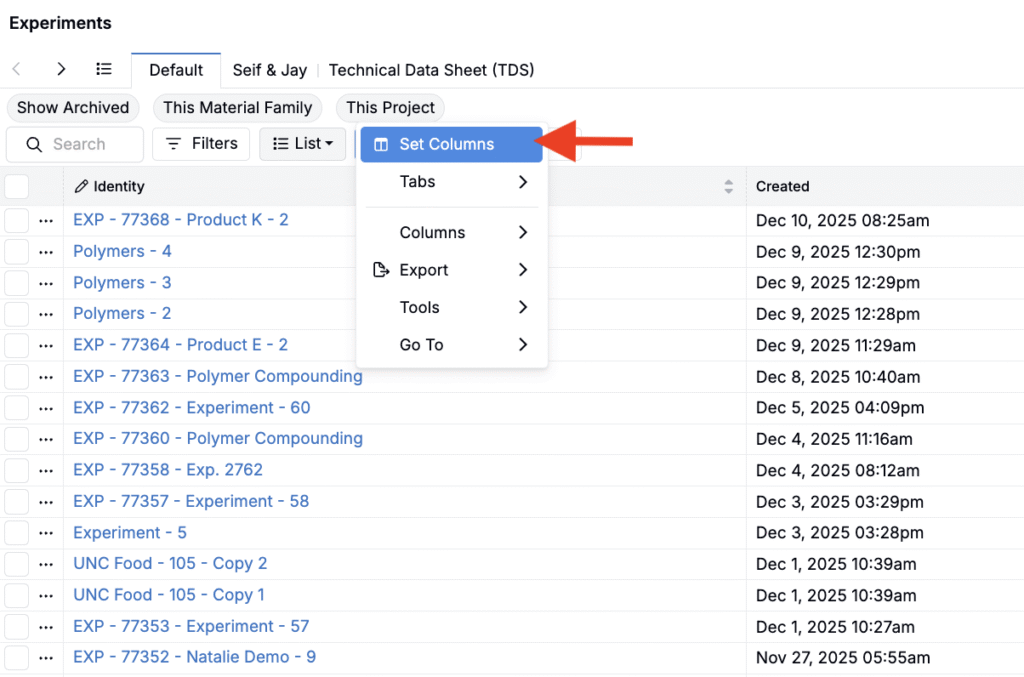Viewport: 1024px width, 677px height.
Task: Open row options for Polymers - 4
Action: coord(45,252)
